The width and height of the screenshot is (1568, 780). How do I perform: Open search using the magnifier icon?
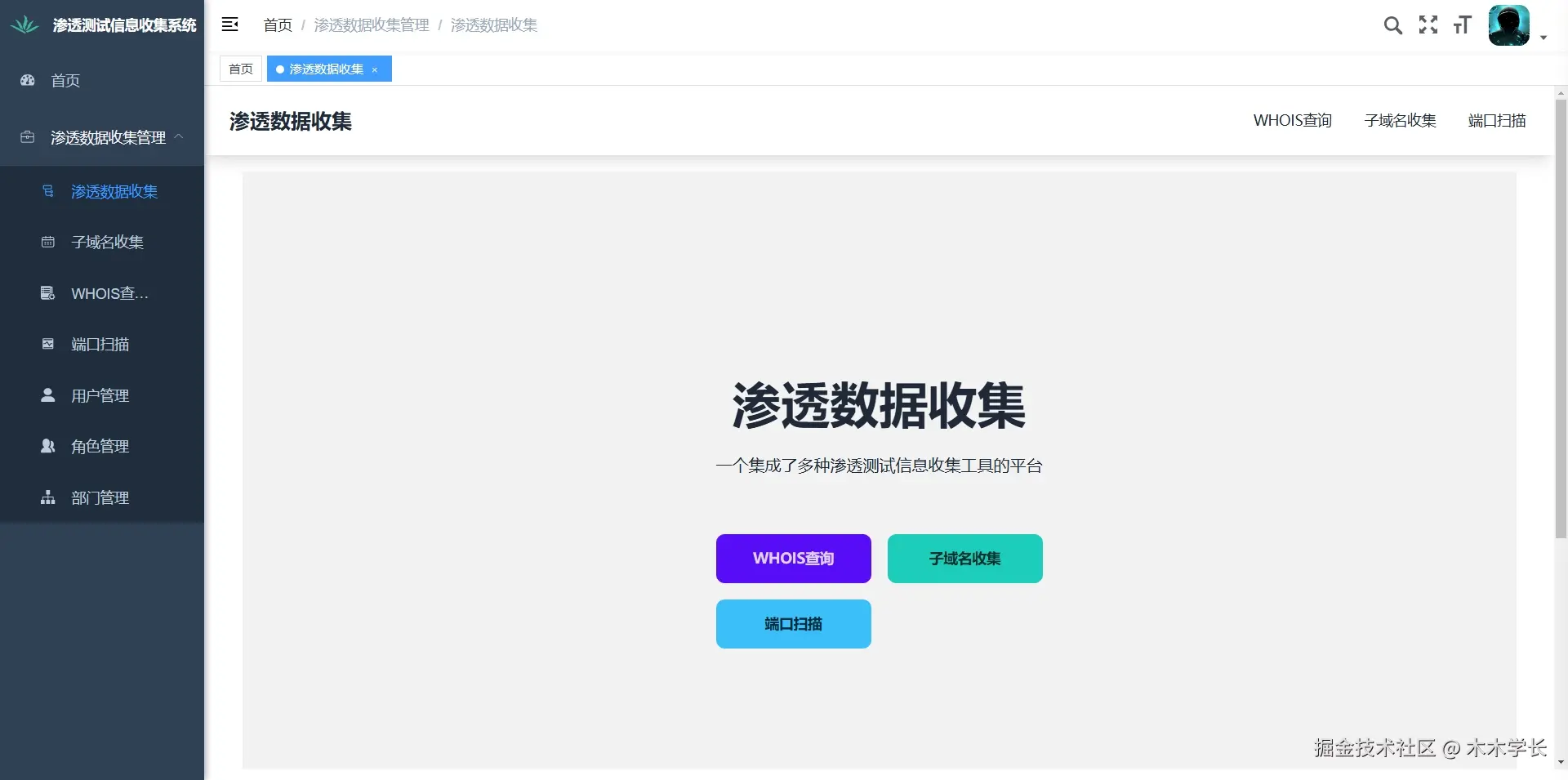coord(1393,25)
